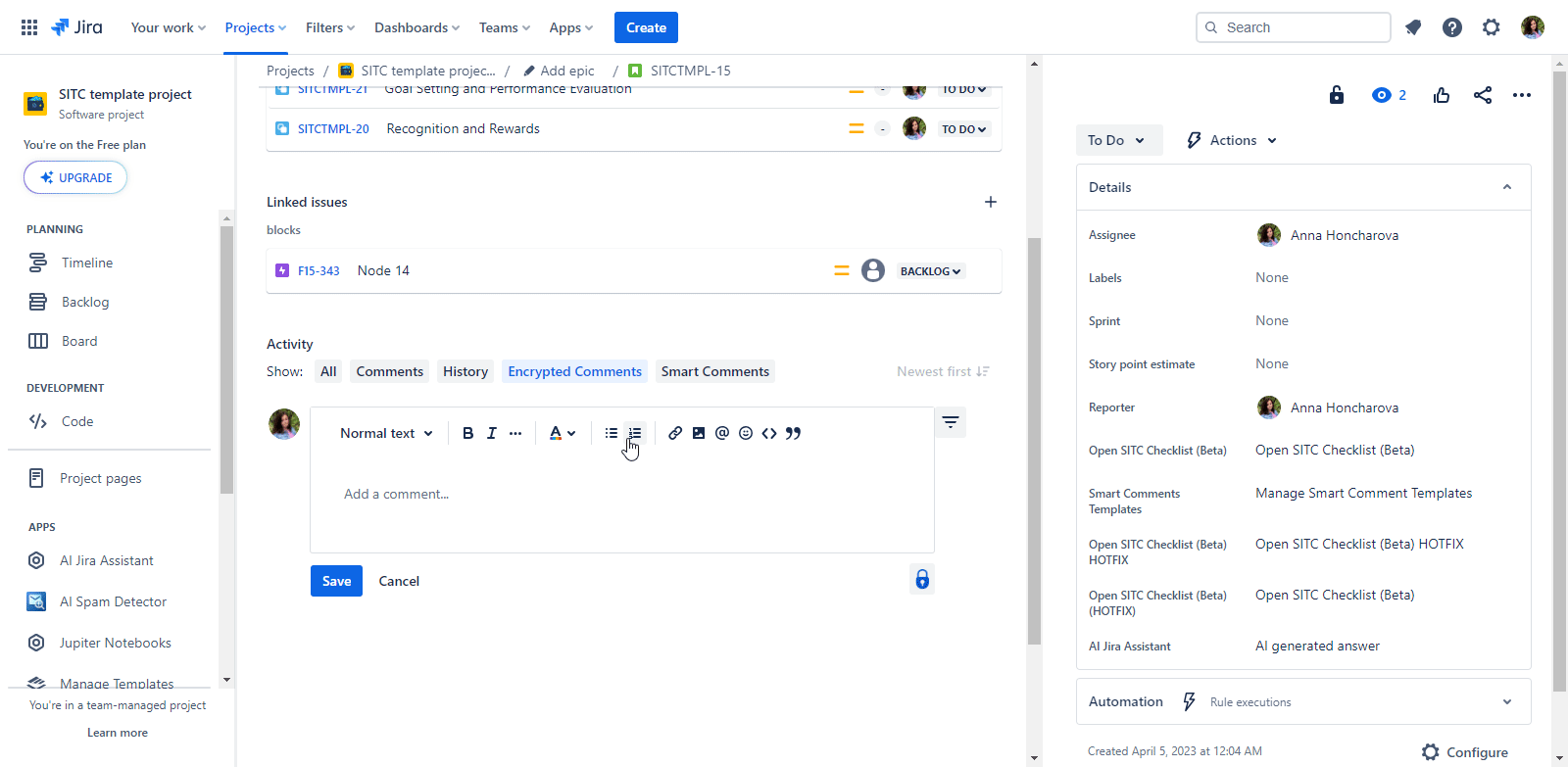Image resolution: width=1568 pixels, height=767 pixels.
Task: Click the Configure link
Action: click(1465, 752)
